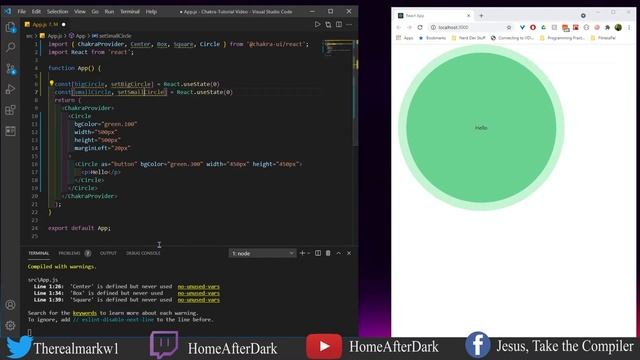
Task: Click the 'Compiled with warnings.' terminal text
Action: 62,267
